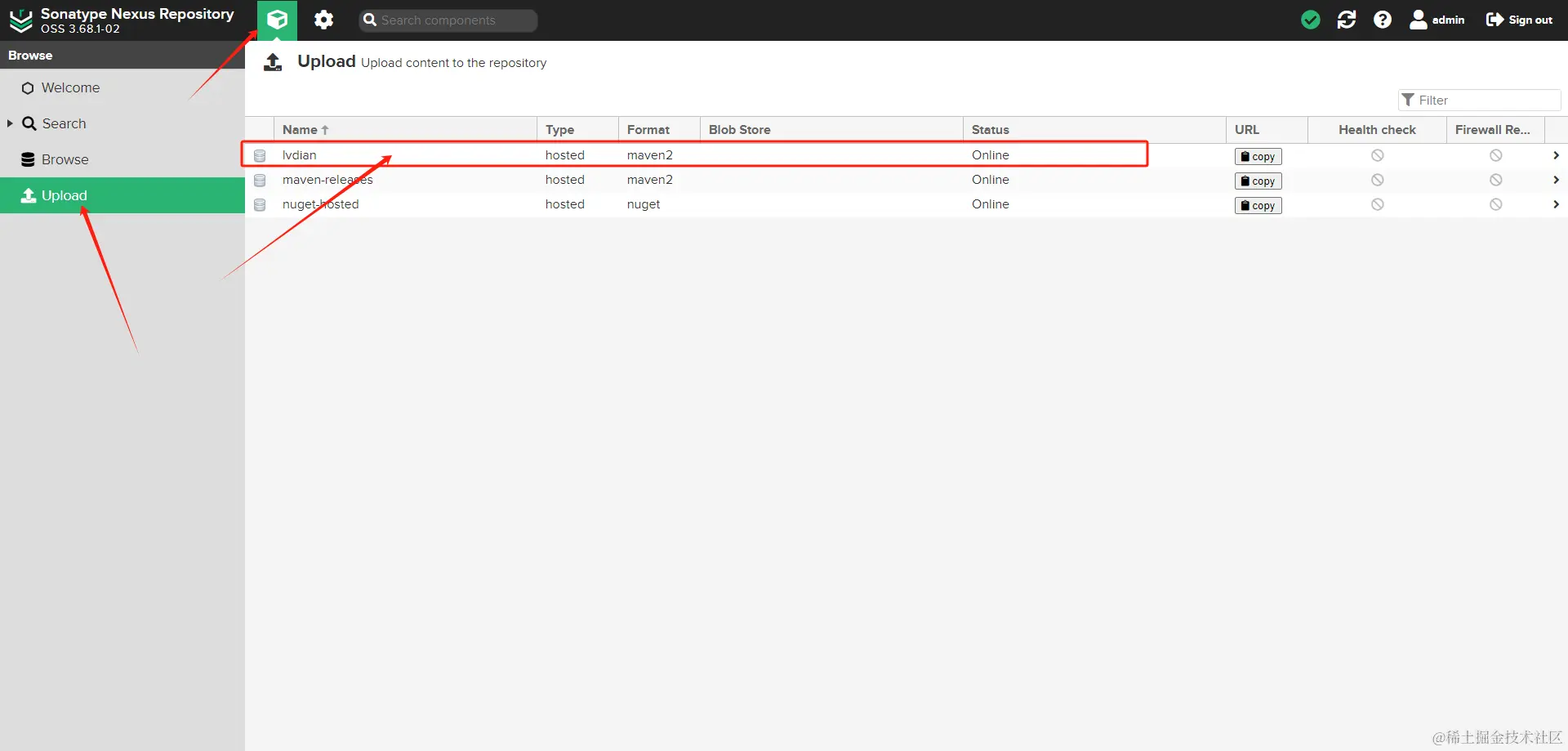Sort repositories by Name column
Image resolution: width=1568 pixels, height=751 pixels.
tap(405, 130)
